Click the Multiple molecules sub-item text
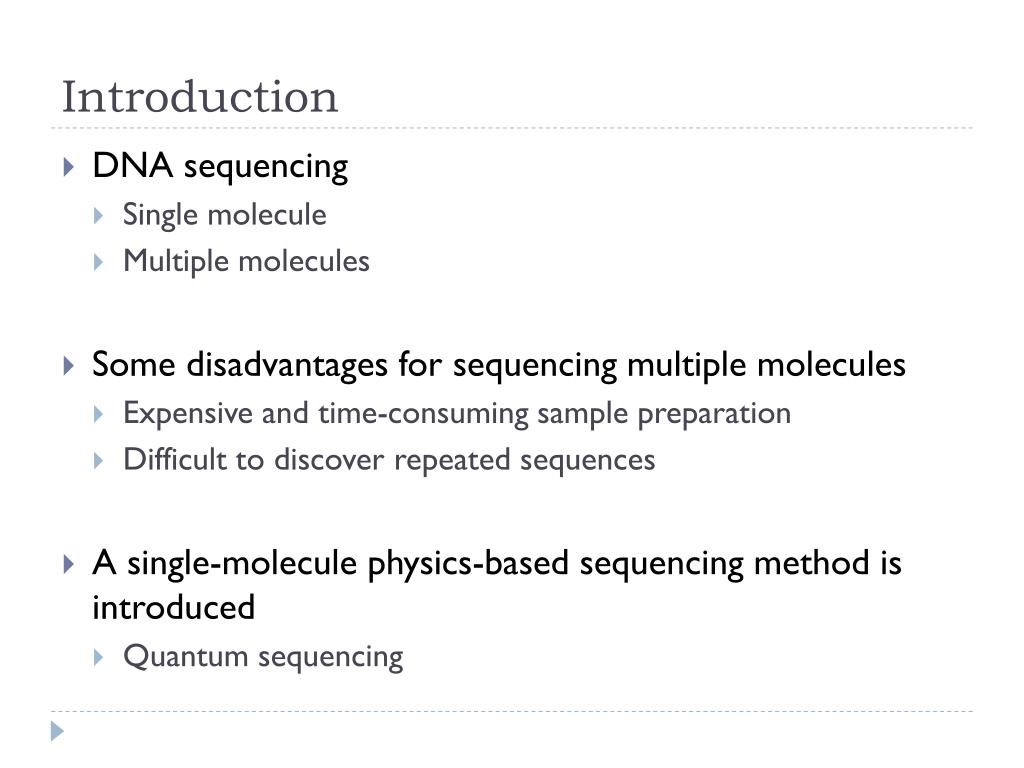Viewport: 1024px width, 768px height. (246, 261)
